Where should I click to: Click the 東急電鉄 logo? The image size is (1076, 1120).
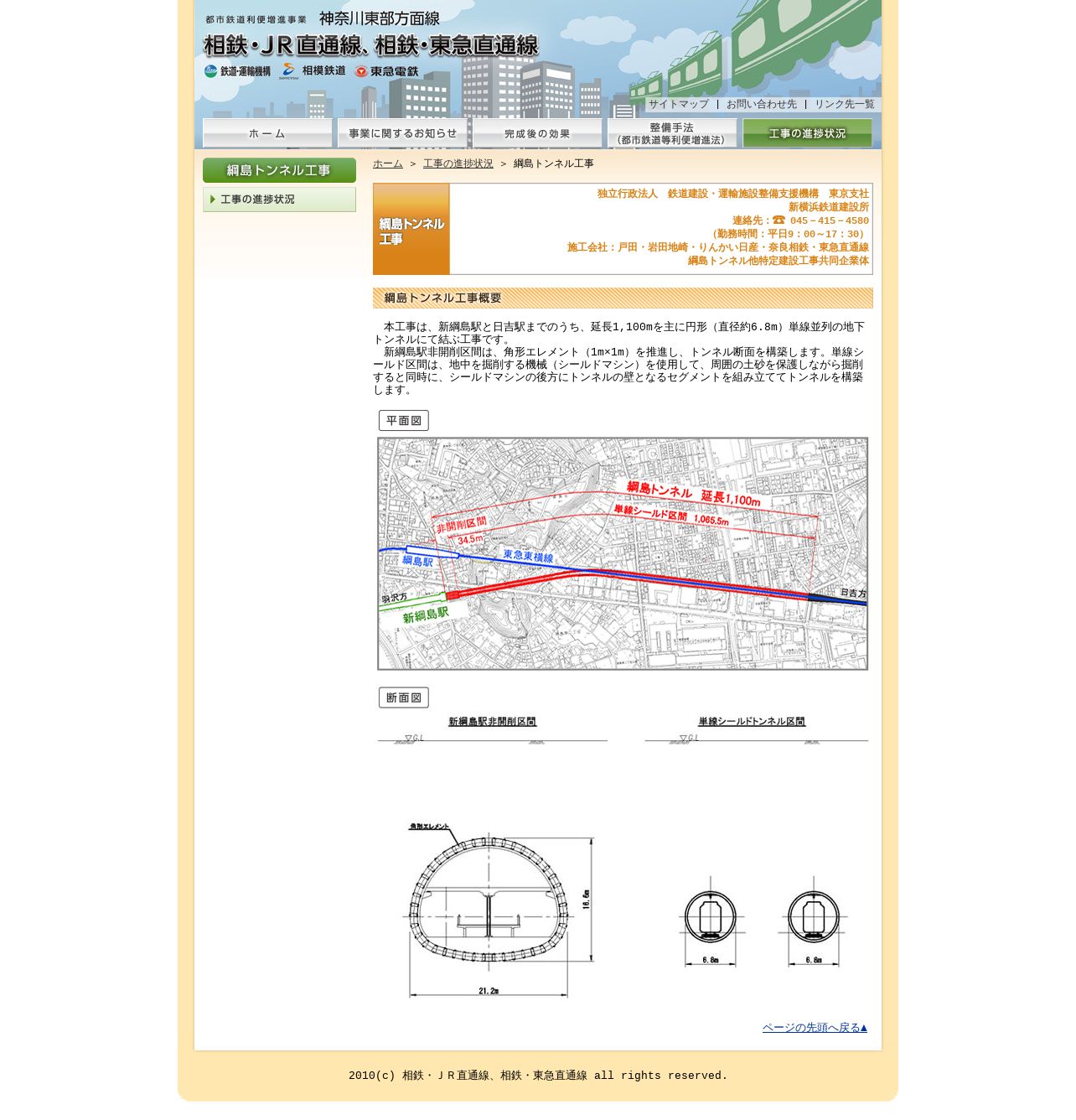(x=386, y=71)
